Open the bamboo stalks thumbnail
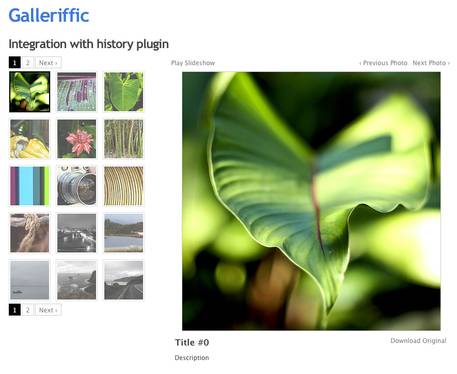The image size is (457, 374). coord(124,139)
